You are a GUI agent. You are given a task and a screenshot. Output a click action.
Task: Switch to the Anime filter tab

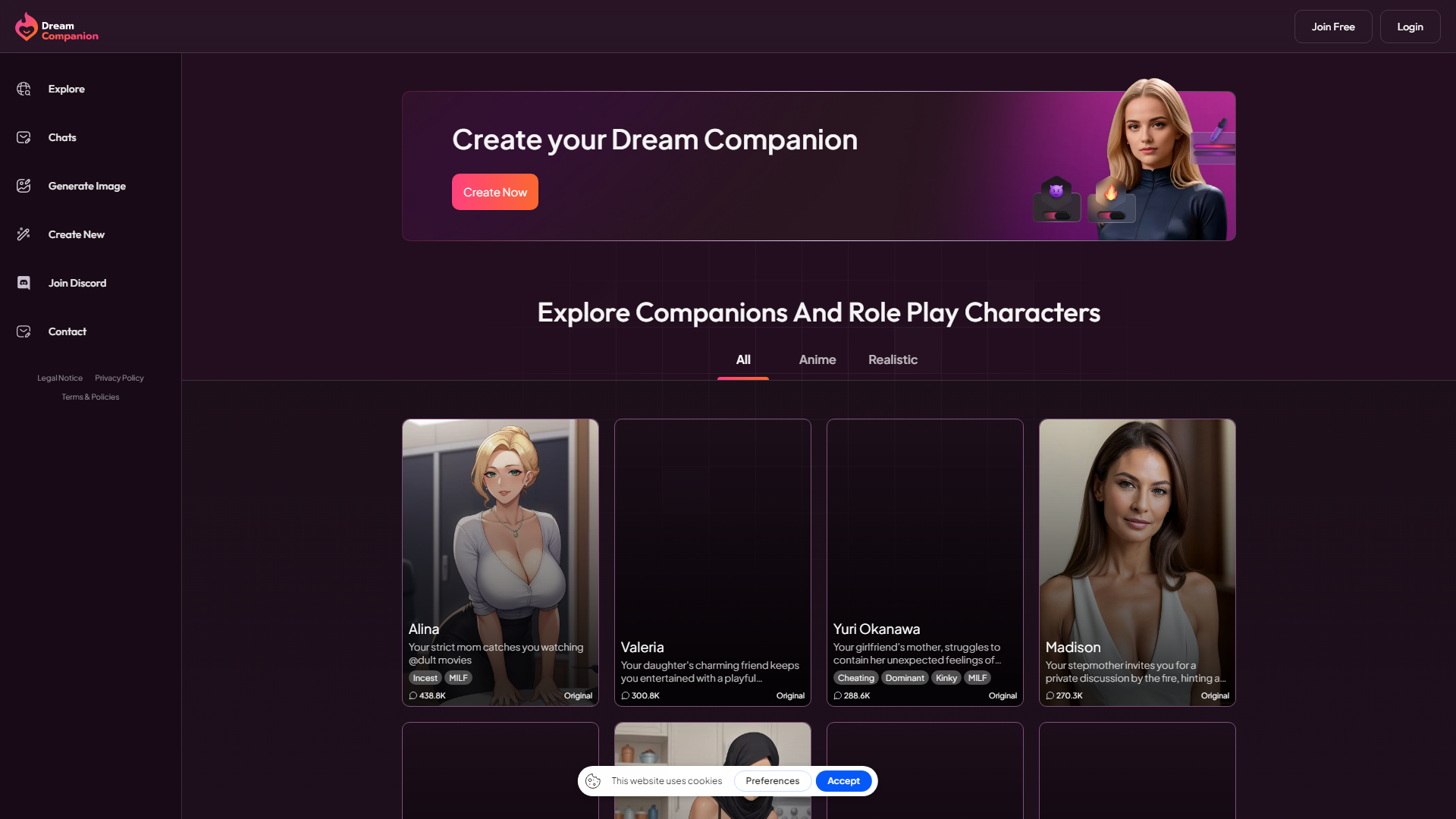click(817, 359)
